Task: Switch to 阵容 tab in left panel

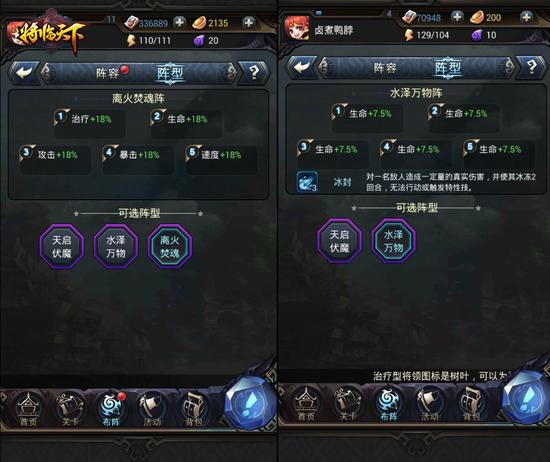Action: pos(108,73)
